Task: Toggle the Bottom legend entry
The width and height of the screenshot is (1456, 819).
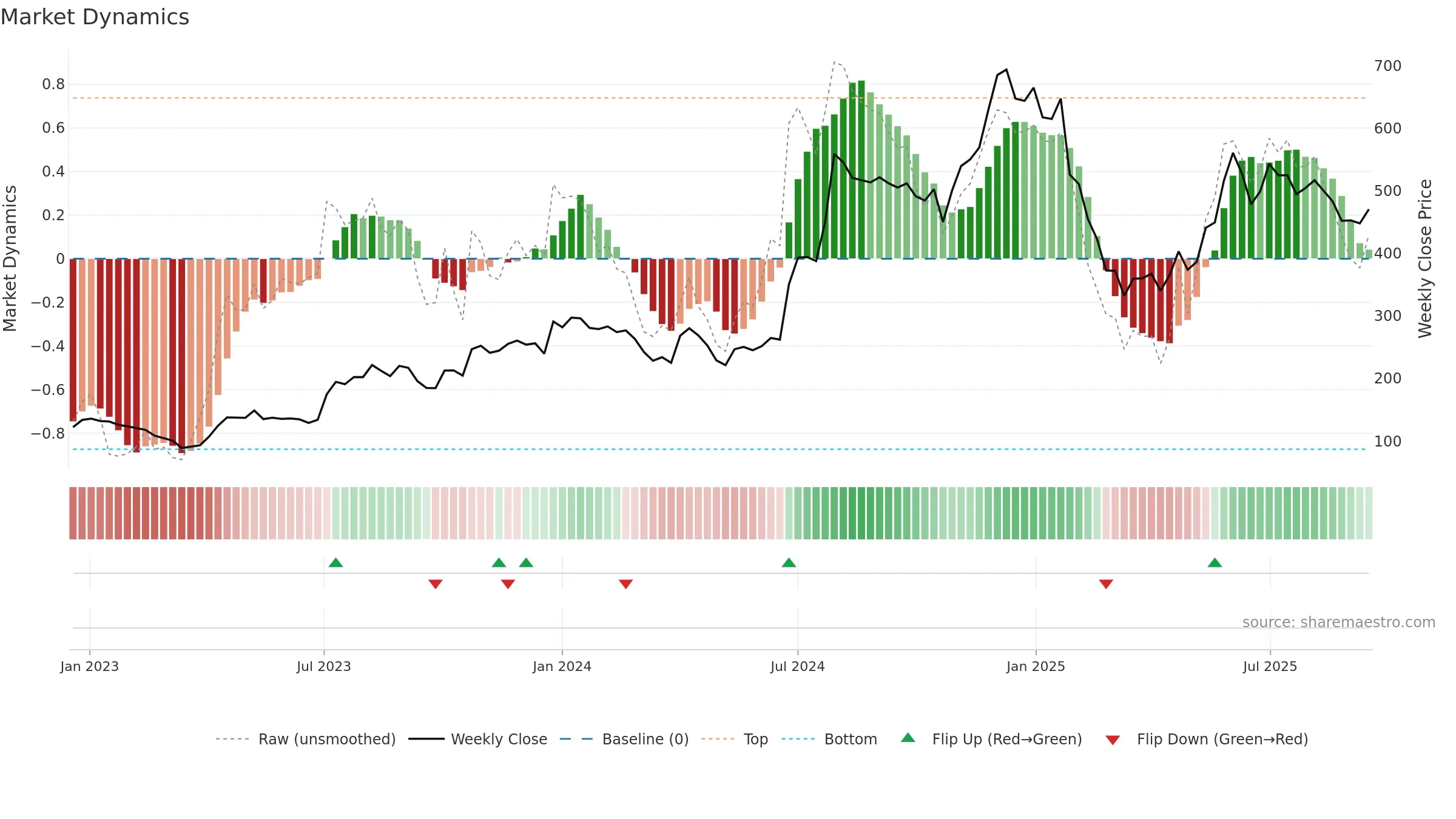Action: (829, 739)
